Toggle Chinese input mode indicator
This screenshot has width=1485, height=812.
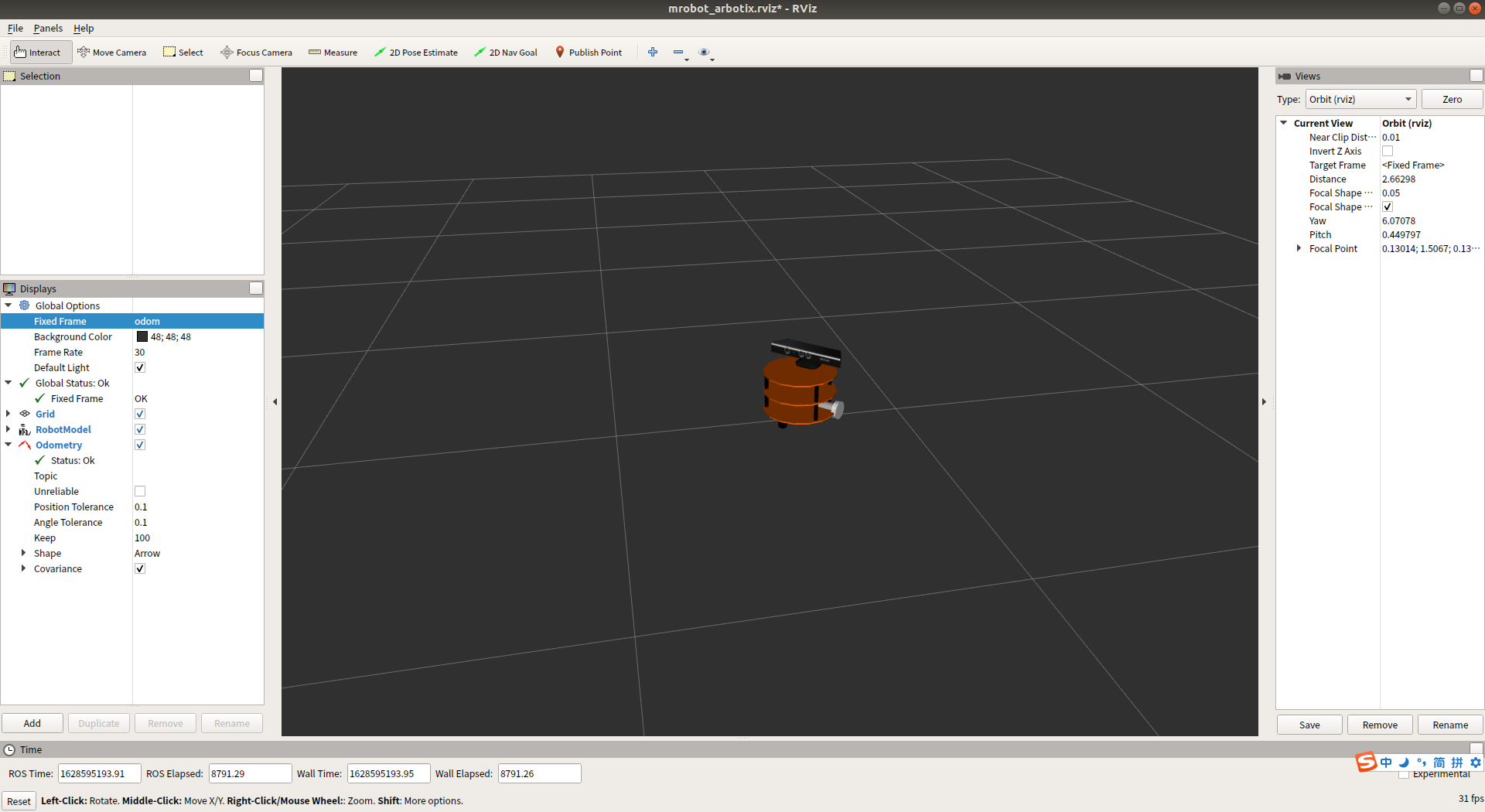tap(1386, 763)
